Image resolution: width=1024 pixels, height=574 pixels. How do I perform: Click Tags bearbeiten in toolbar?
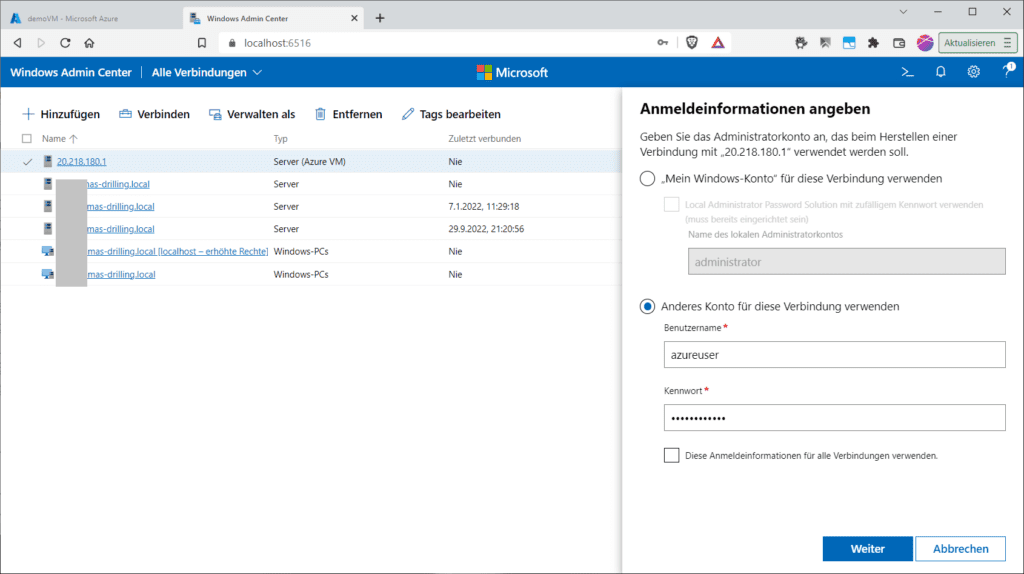pyautogui.click(x=451, y=114)
